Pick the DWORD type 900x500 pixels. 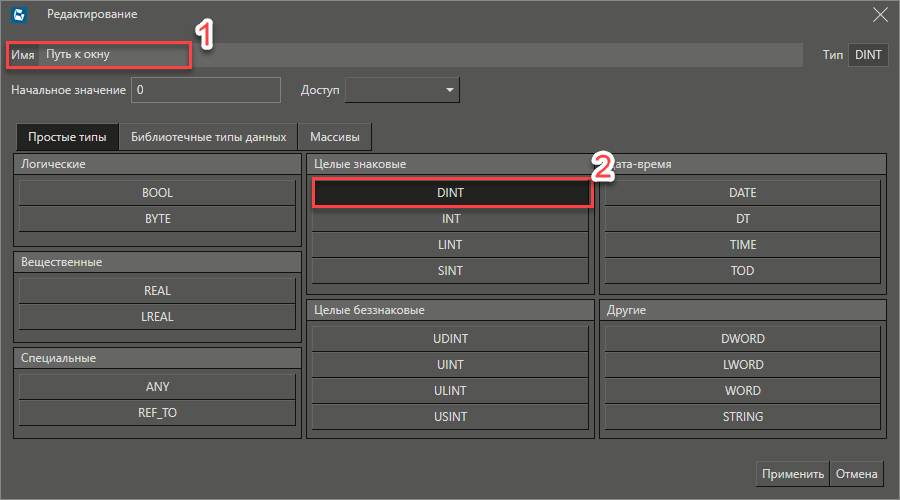pos(742,339)
